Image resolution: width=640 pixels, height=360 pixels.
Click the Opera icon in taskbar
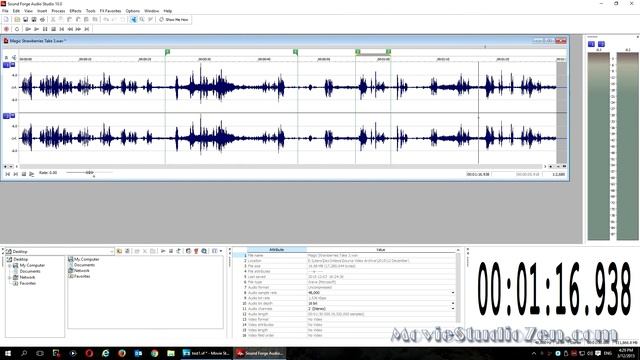pyautogui.click(x=89, y=353)
